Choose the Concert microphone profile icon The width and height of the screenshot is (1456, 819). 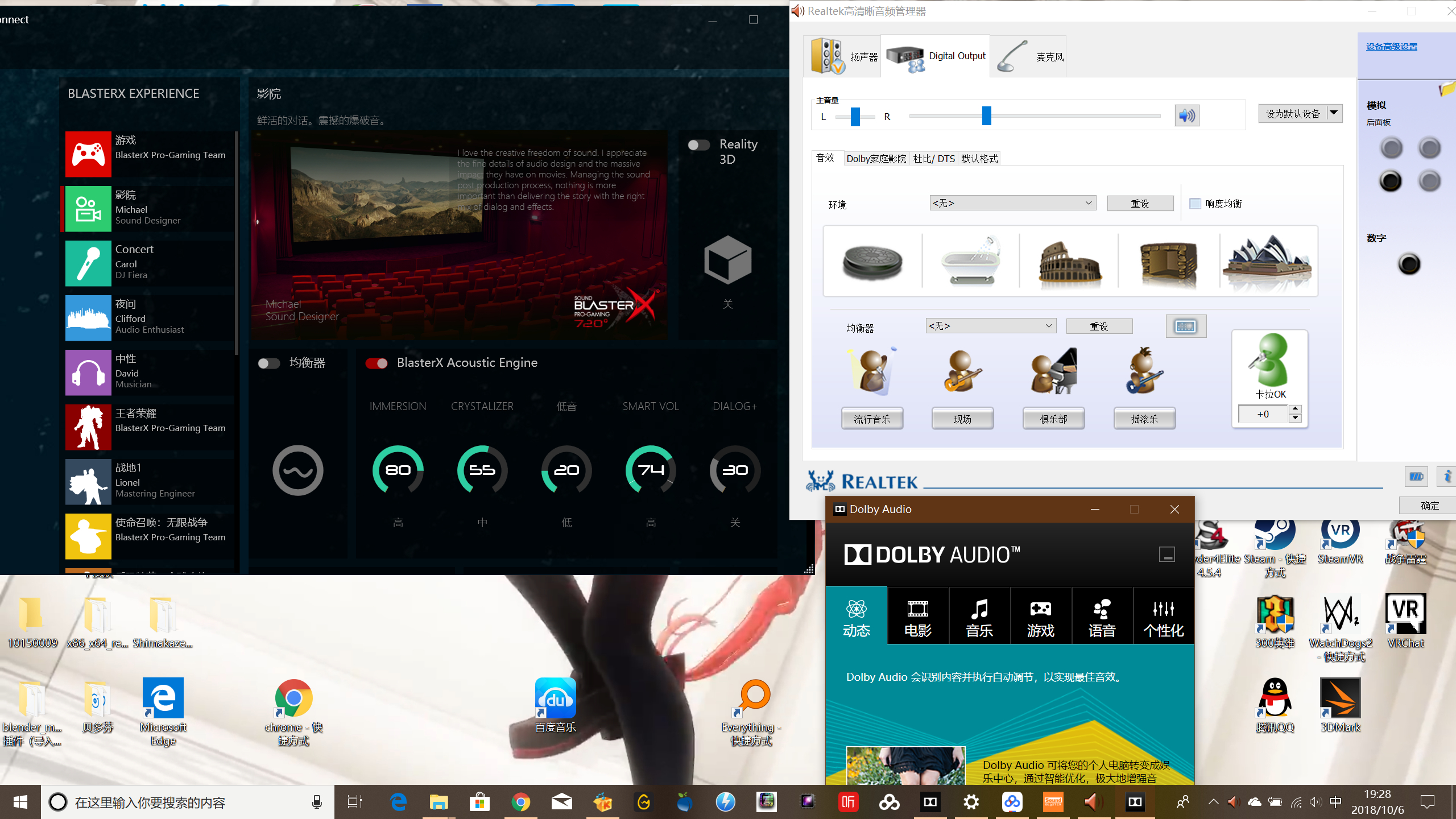coord(88,263)
